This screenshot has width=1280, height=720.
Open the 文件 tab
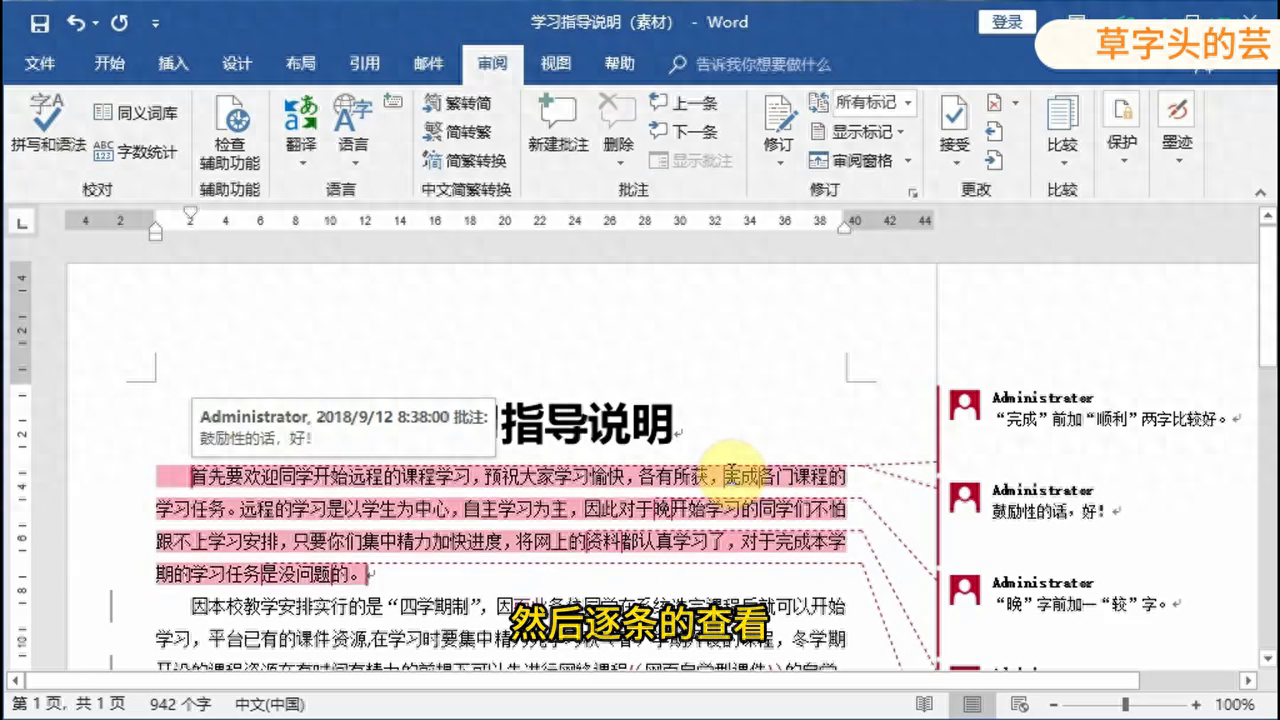pyautogui.click(x=39, y=64)
